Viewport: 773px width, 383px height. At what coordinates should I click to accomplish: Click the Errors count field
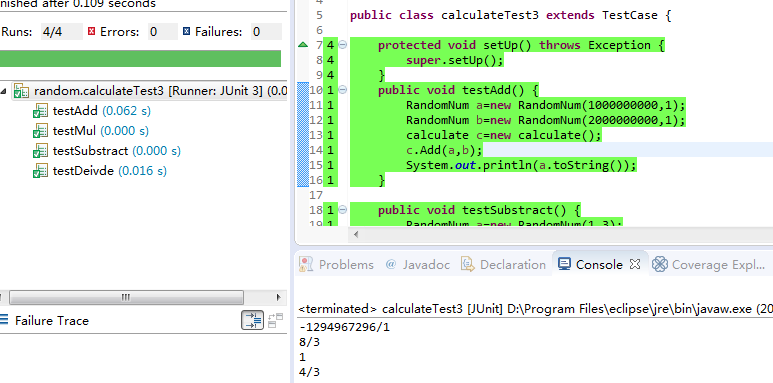click(x=162, y=32)
